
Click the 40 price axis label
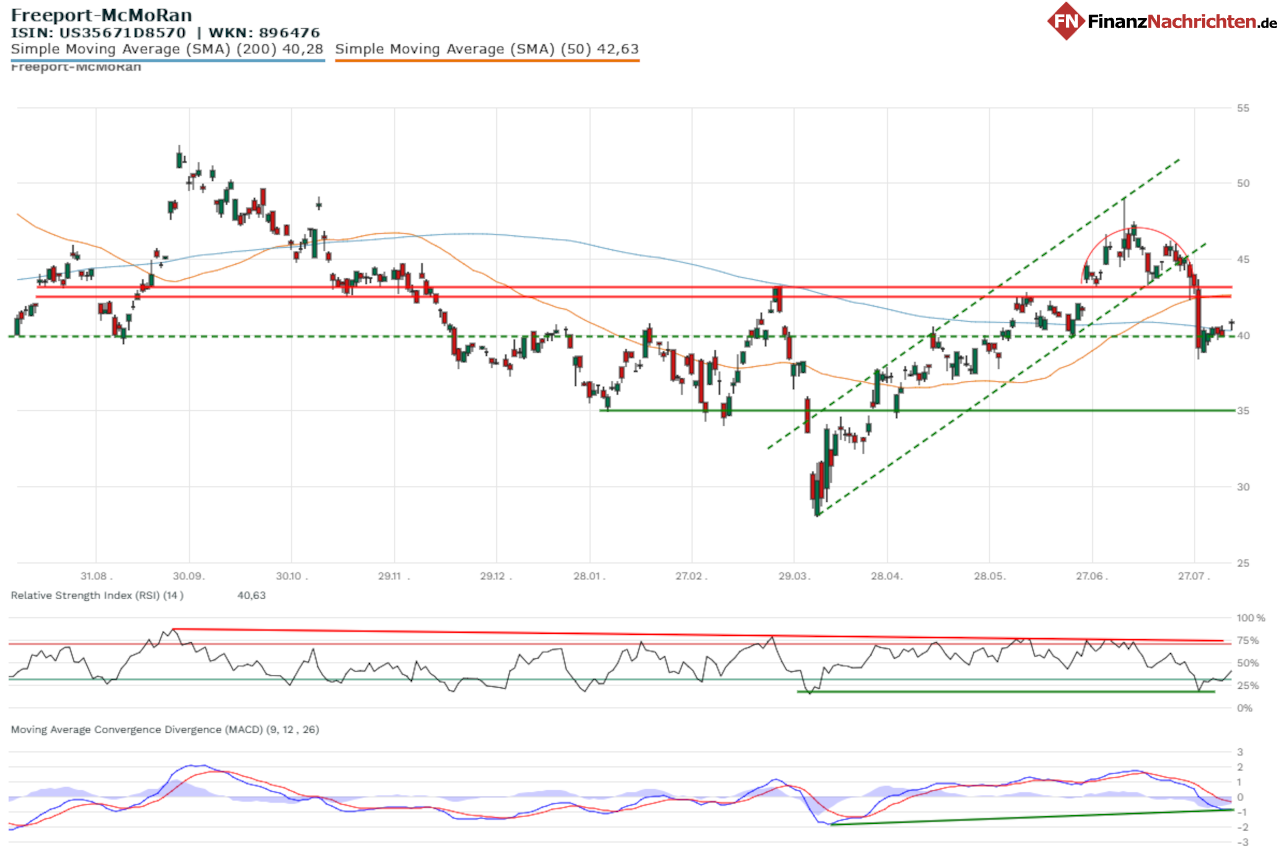[1244, 336]
